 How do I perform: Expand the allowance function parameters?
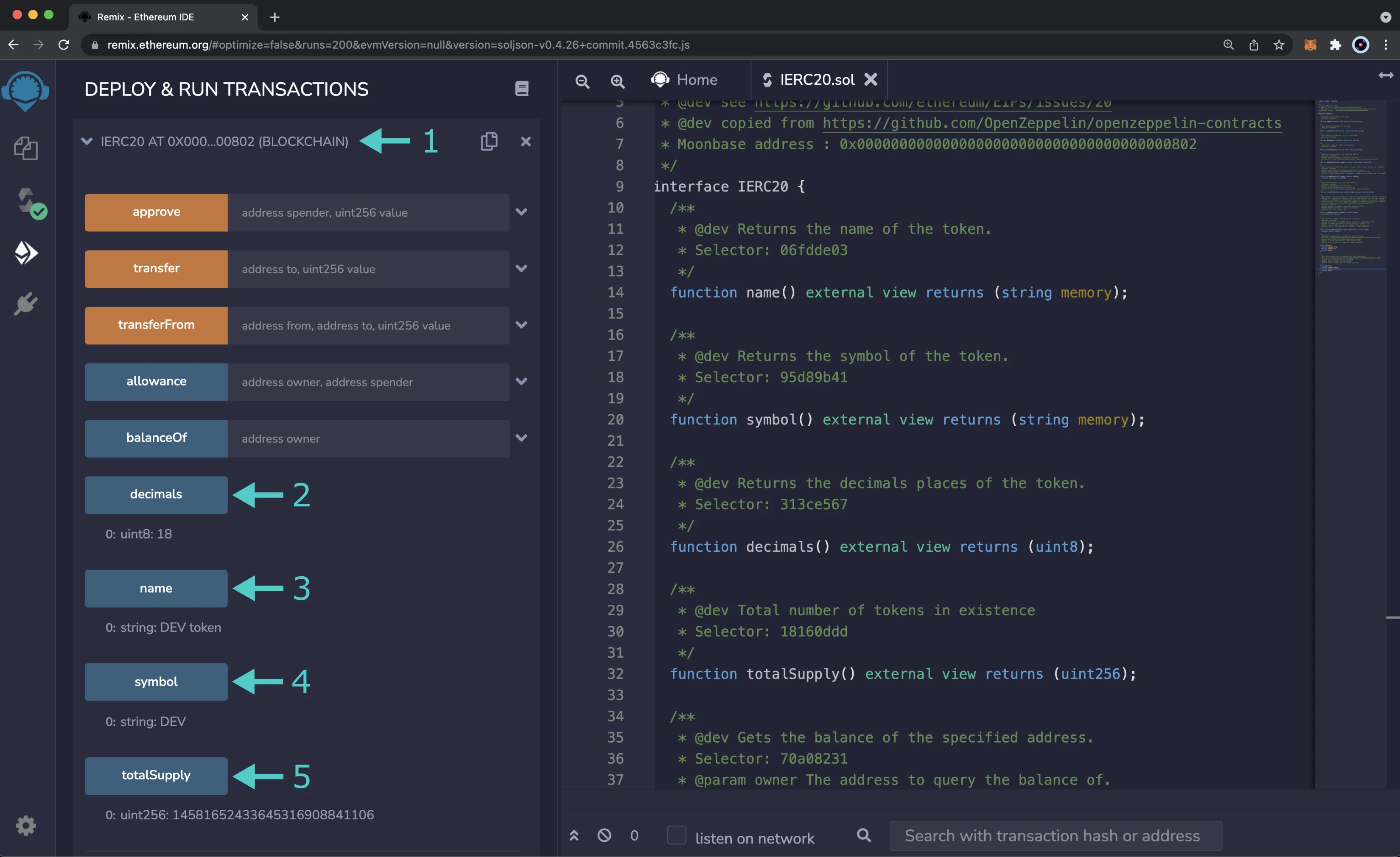coord(521,381)
